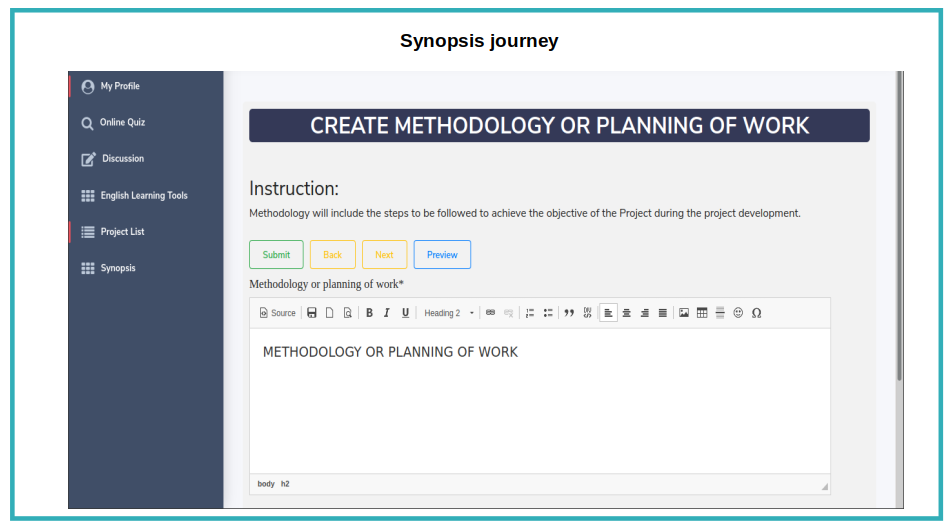Click the document Preview magnifier icon
Viewport: 951px width, 529px height.
348,313
